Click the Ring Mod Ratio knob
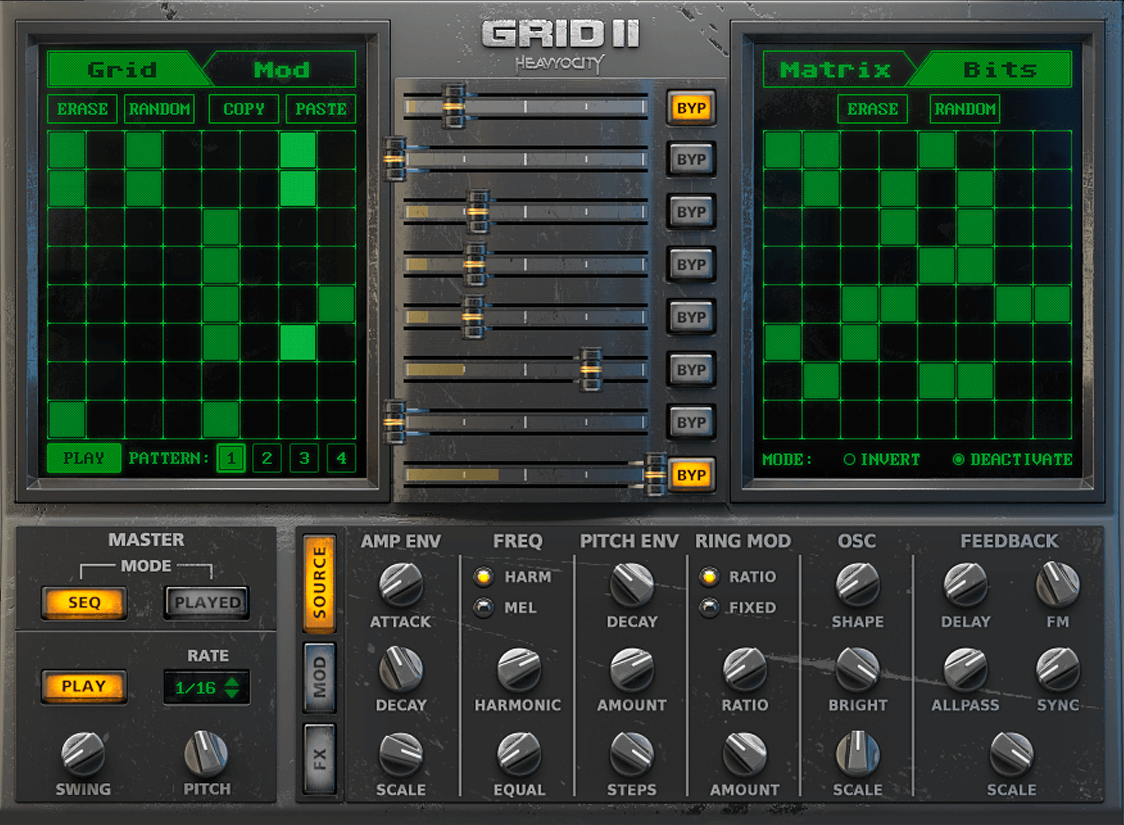Image resolution: width=1124 pixels, height=825 pixels. tap(744, 668)
